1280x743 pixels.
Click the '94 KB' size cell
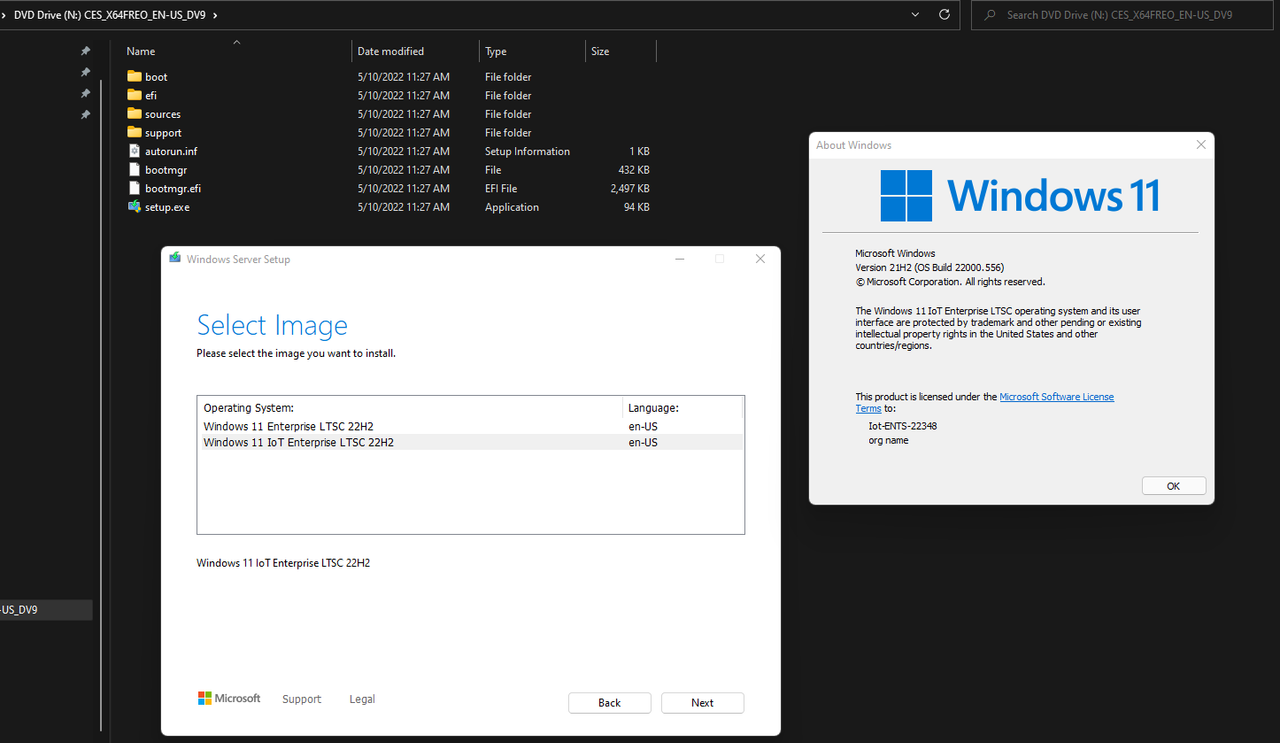[637, 207]
